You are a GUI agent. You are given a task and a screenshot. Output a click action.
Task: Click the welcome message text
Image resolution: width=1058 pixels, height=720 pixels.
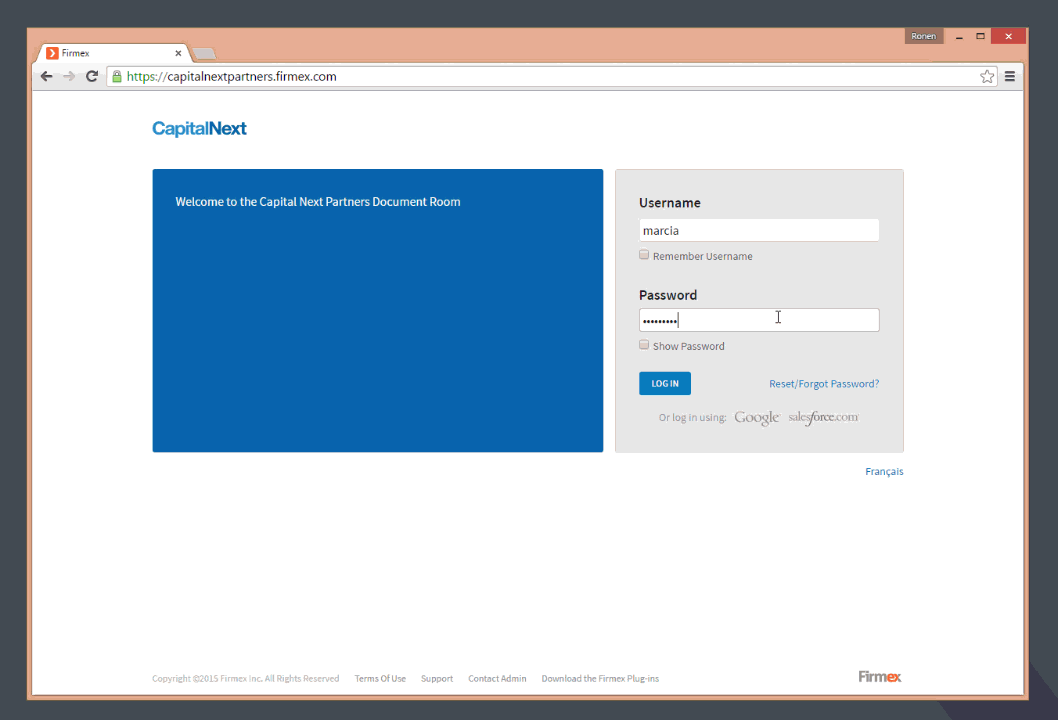coord(318,202)
